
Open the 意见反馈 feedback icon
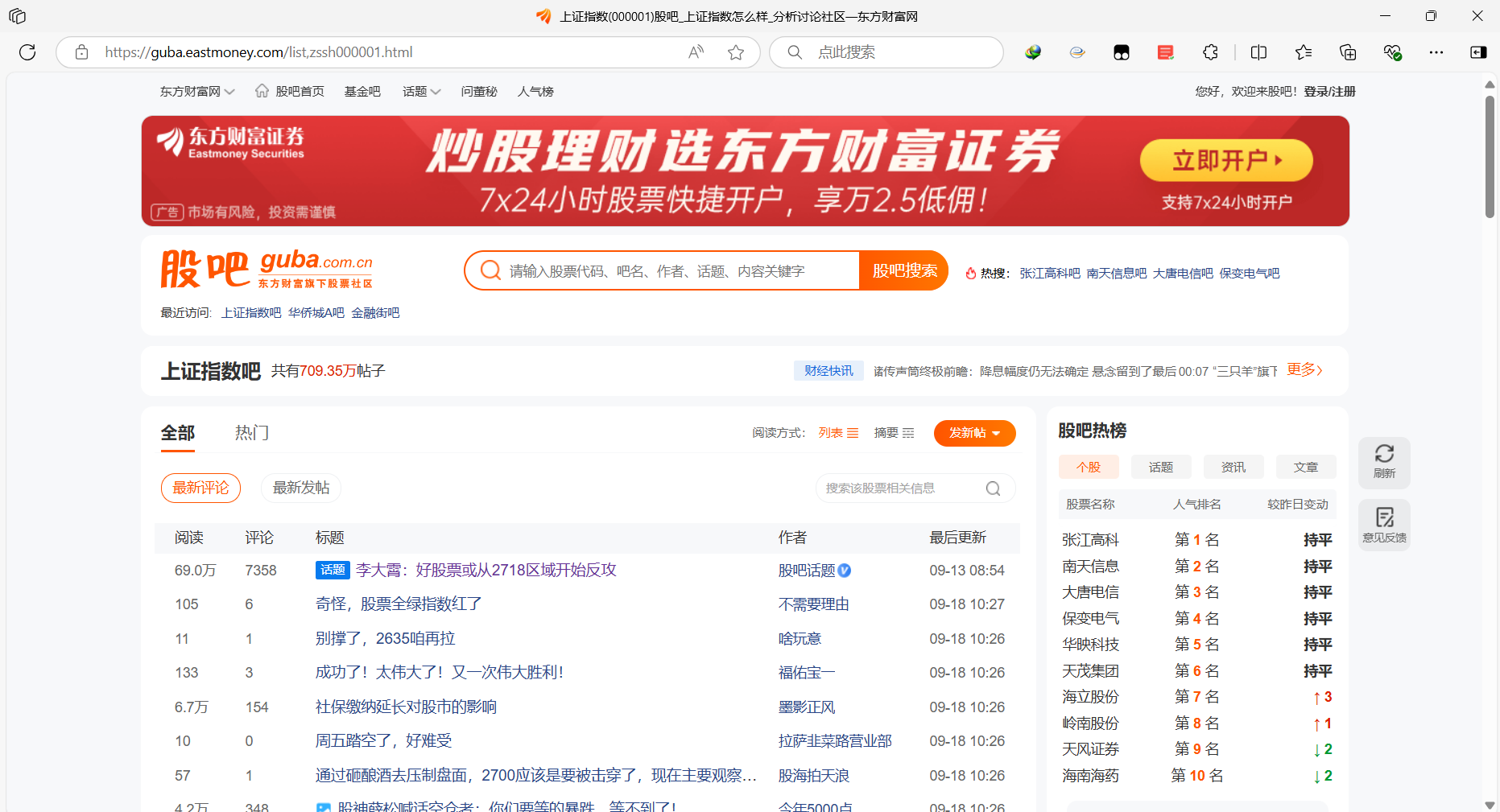[1383, 524]
